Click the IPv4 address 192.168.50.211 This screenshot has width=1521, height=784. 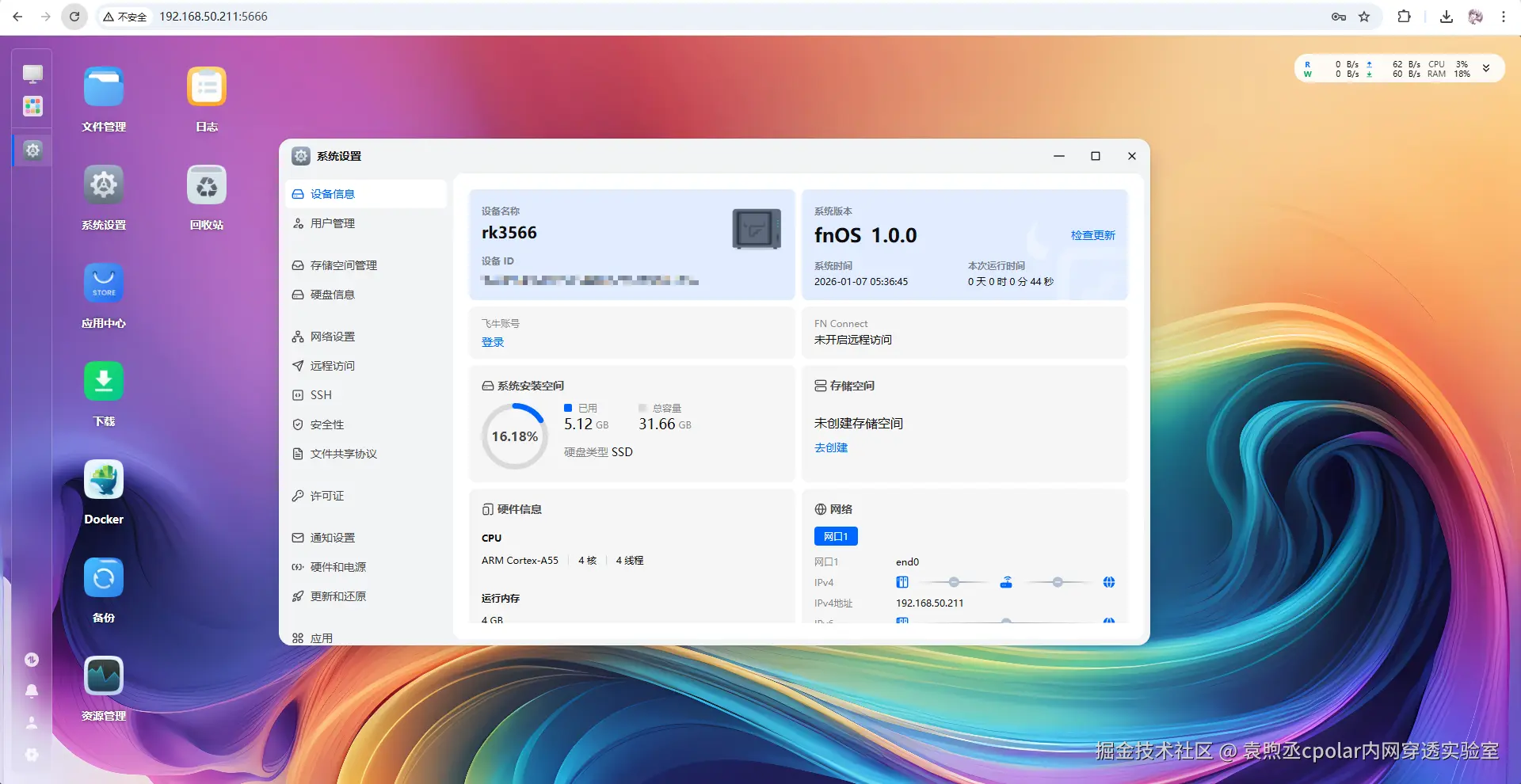point(930,603)
